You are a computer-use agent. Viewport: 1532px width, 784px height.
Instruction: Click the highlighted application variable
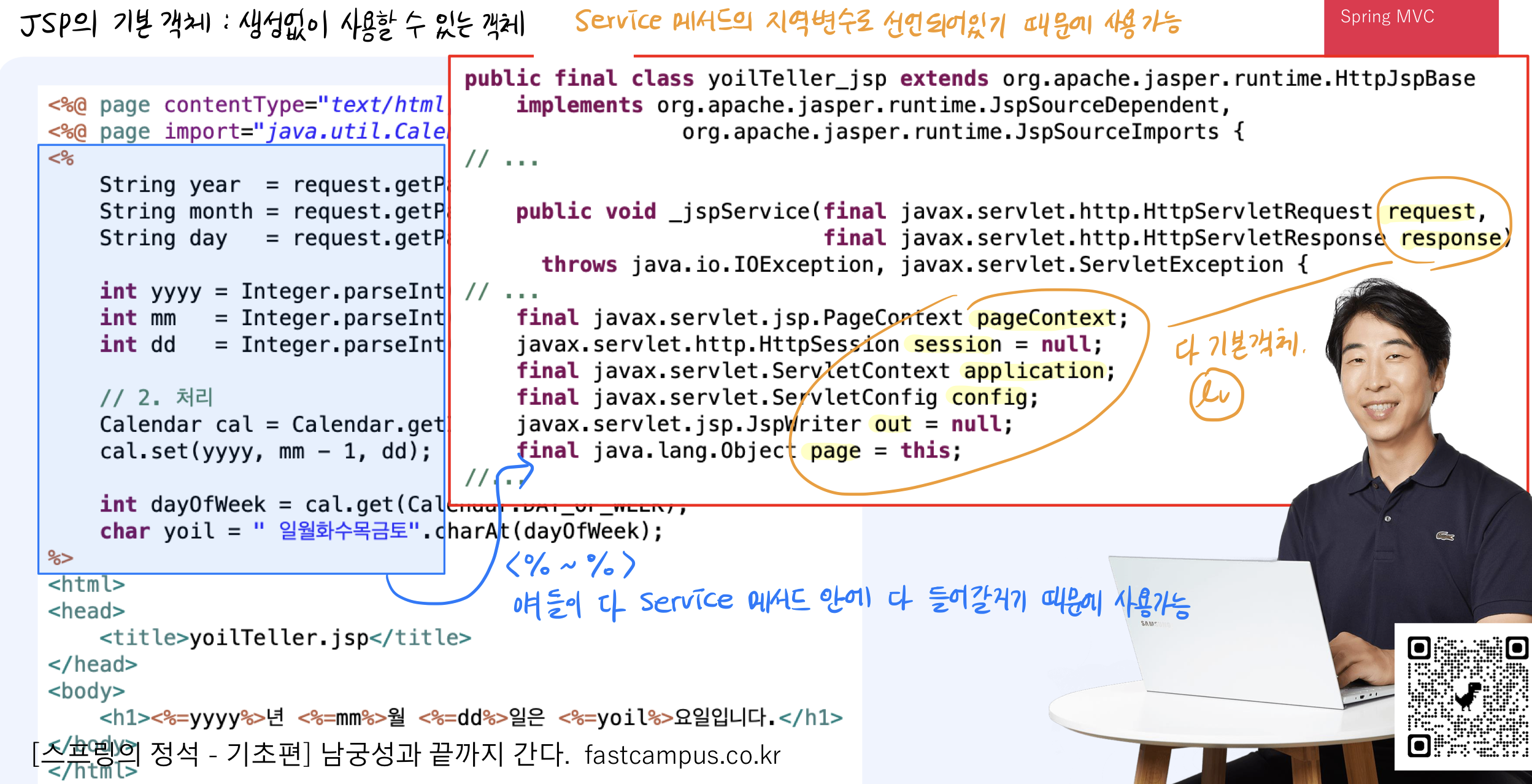1034,371
